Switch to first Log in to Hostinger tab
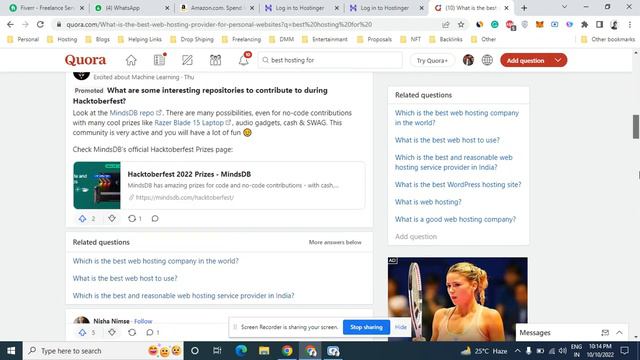This screenshot has height=360, width=640. [x=301, y=8]
